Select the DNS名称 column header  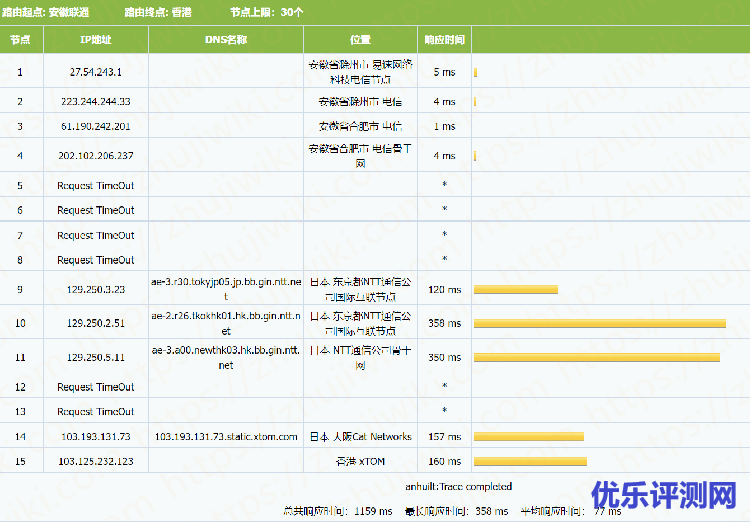(x=226, y=40)
